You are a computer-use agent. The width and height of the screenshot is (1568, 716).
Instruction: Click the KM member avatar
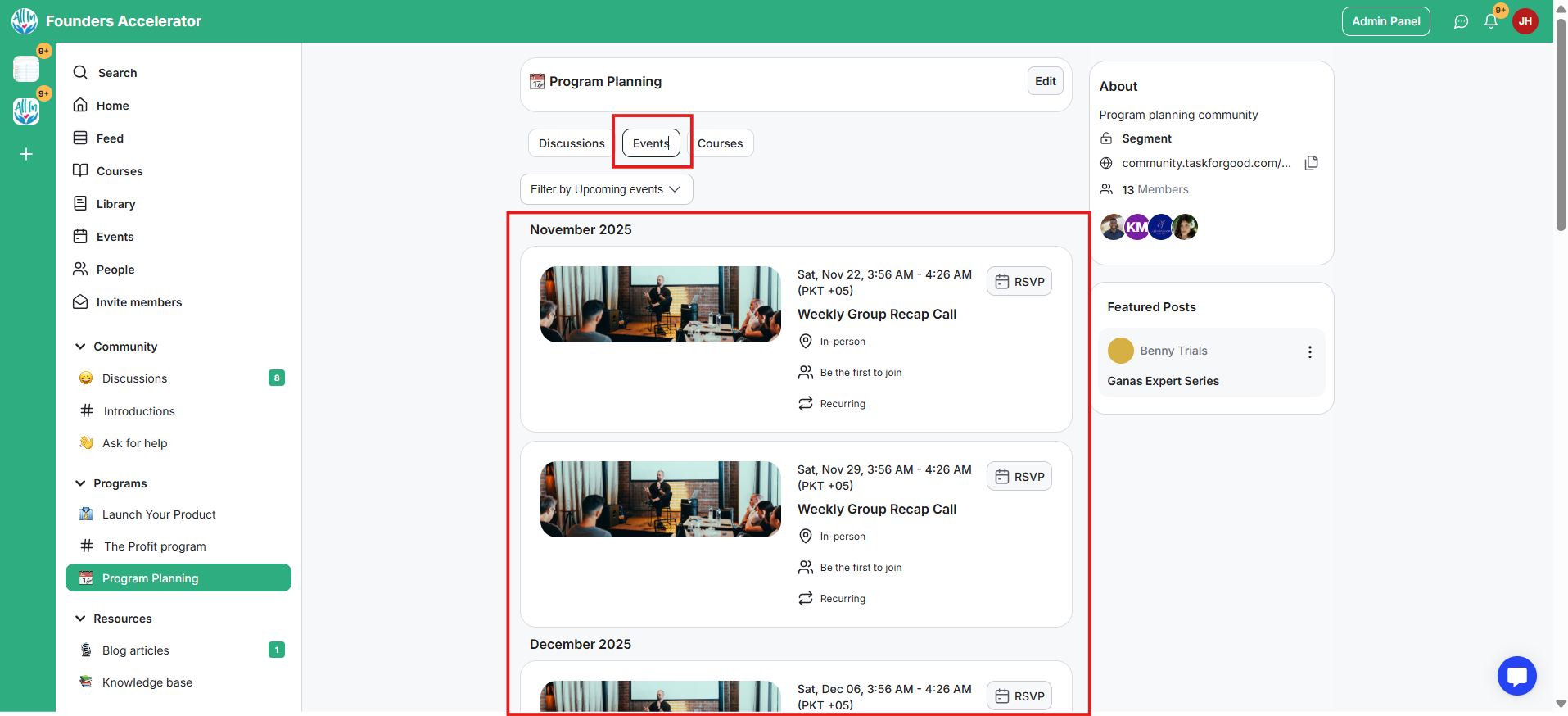1136,227
